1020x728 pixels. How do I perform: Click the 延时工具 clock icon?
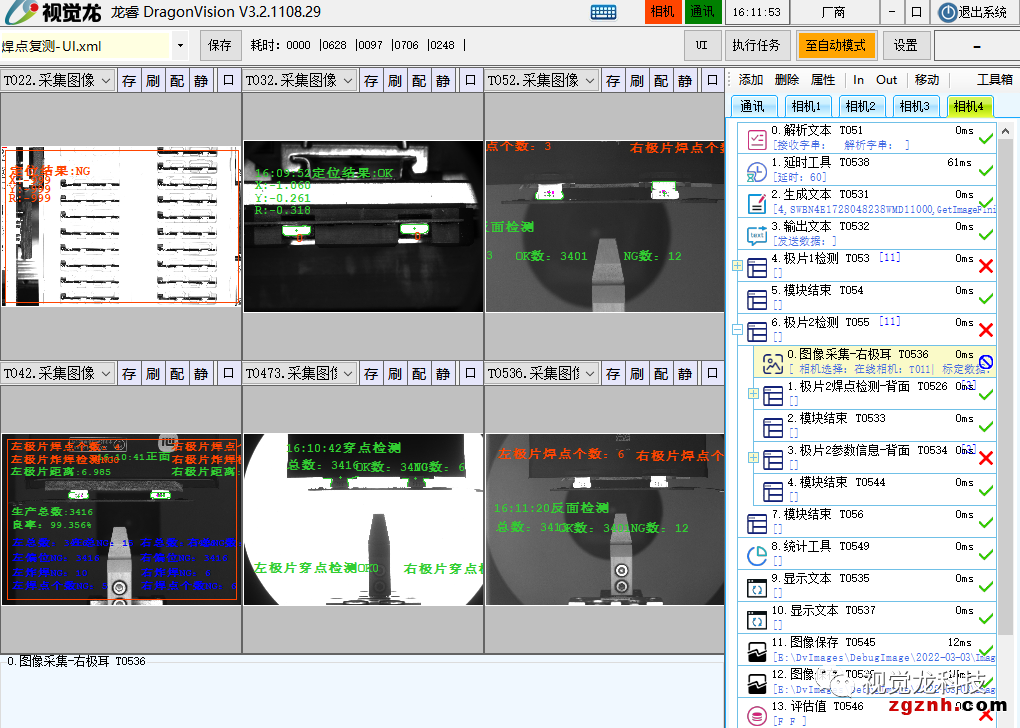(756, 170)
